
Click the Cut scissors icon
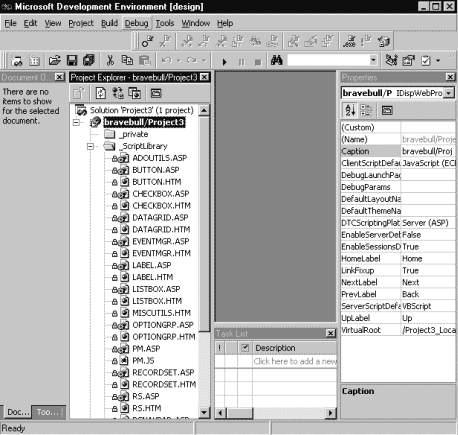(110, 60)
